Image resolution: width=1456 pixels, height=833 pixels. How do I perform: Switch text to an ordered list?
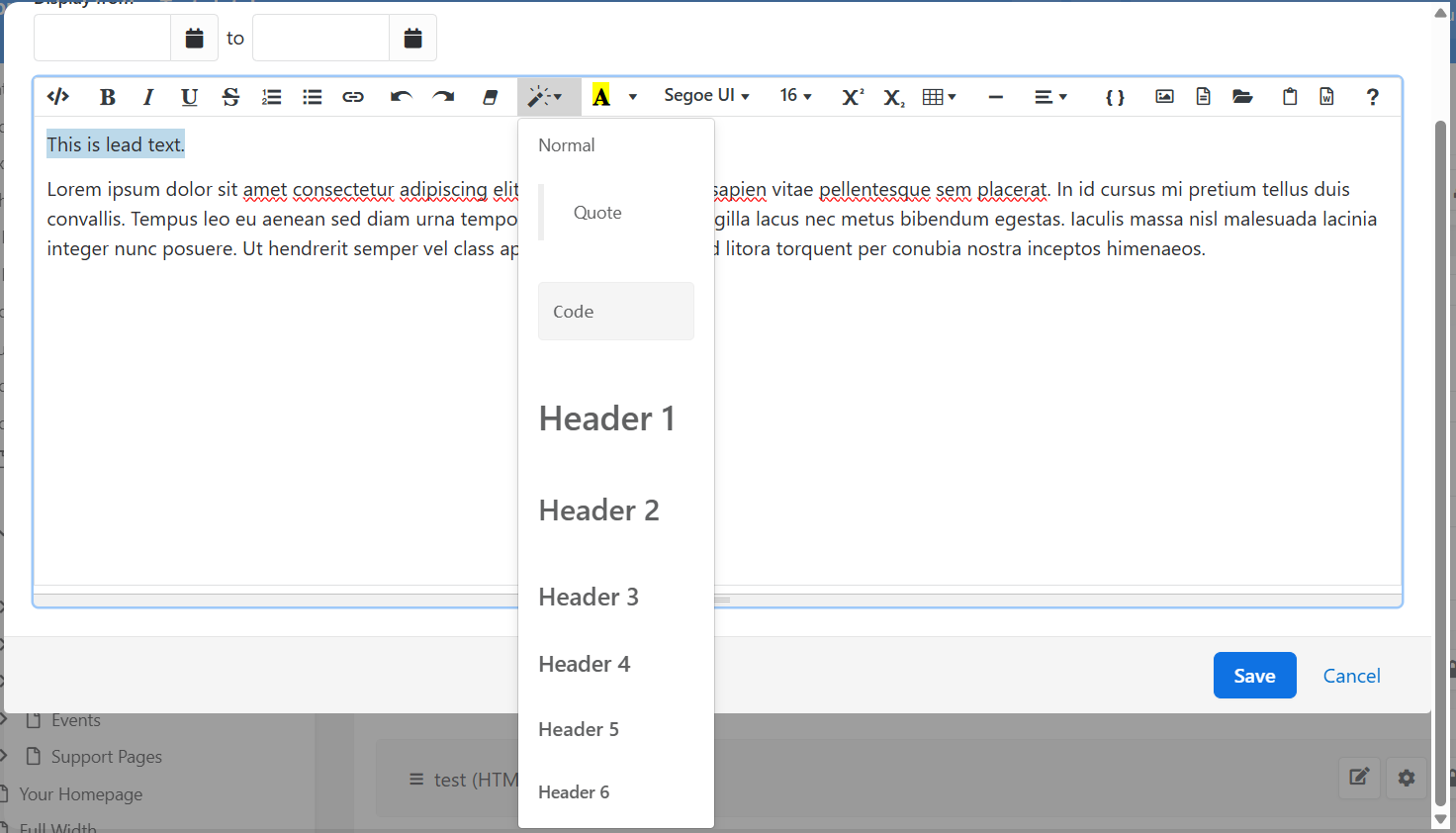coord(271,96)
